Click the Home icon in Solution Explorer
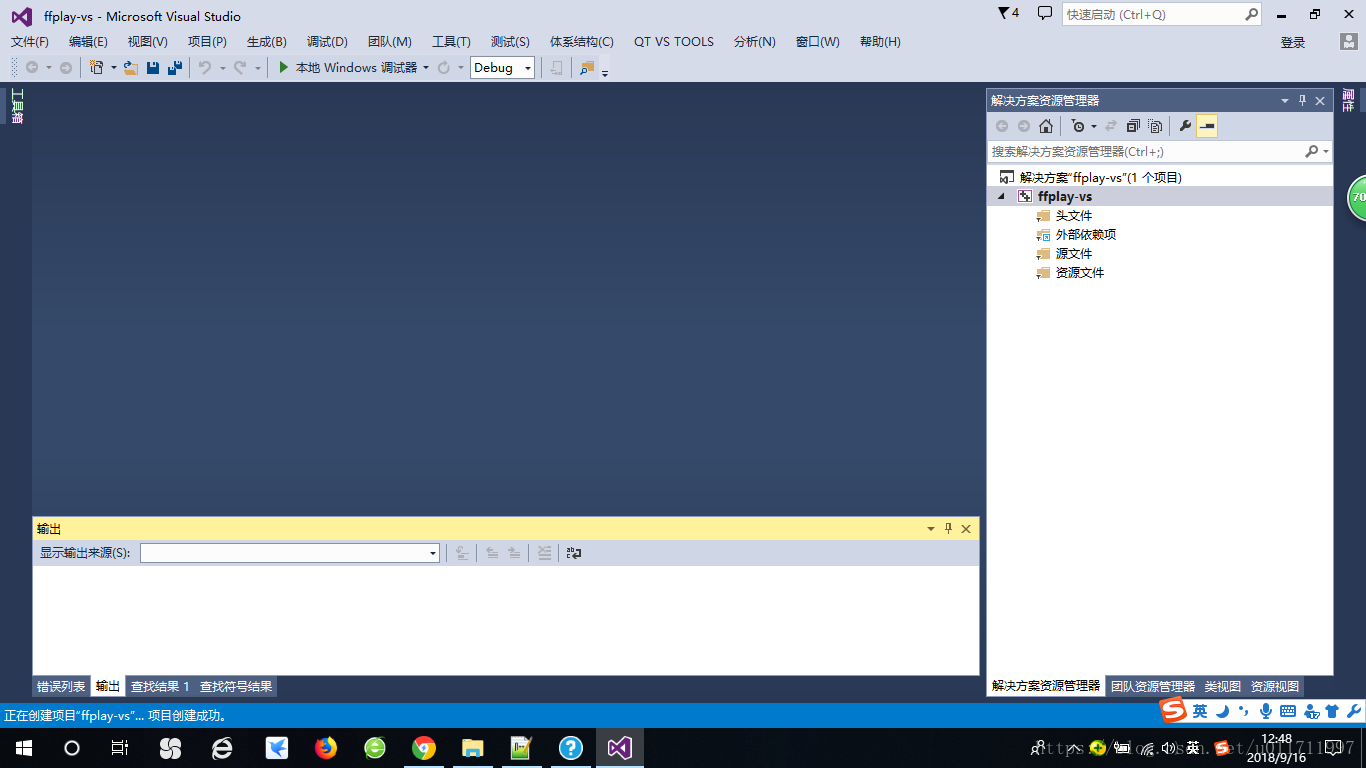This screenshot has height=768, width=1366. [x=1046, y=126]
